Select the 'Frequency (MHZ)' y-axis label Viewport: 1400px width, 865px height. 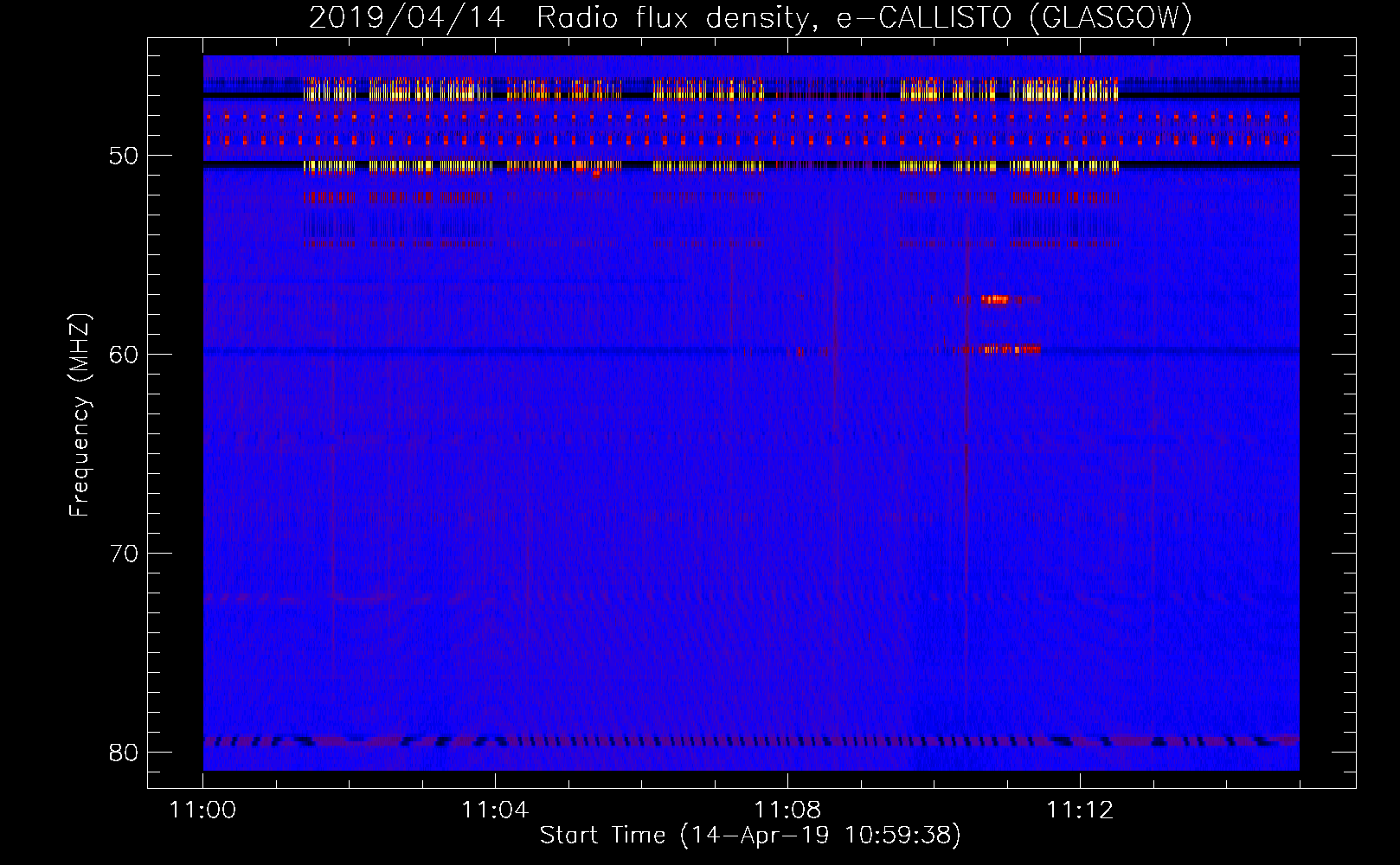(x=80, y=415)
